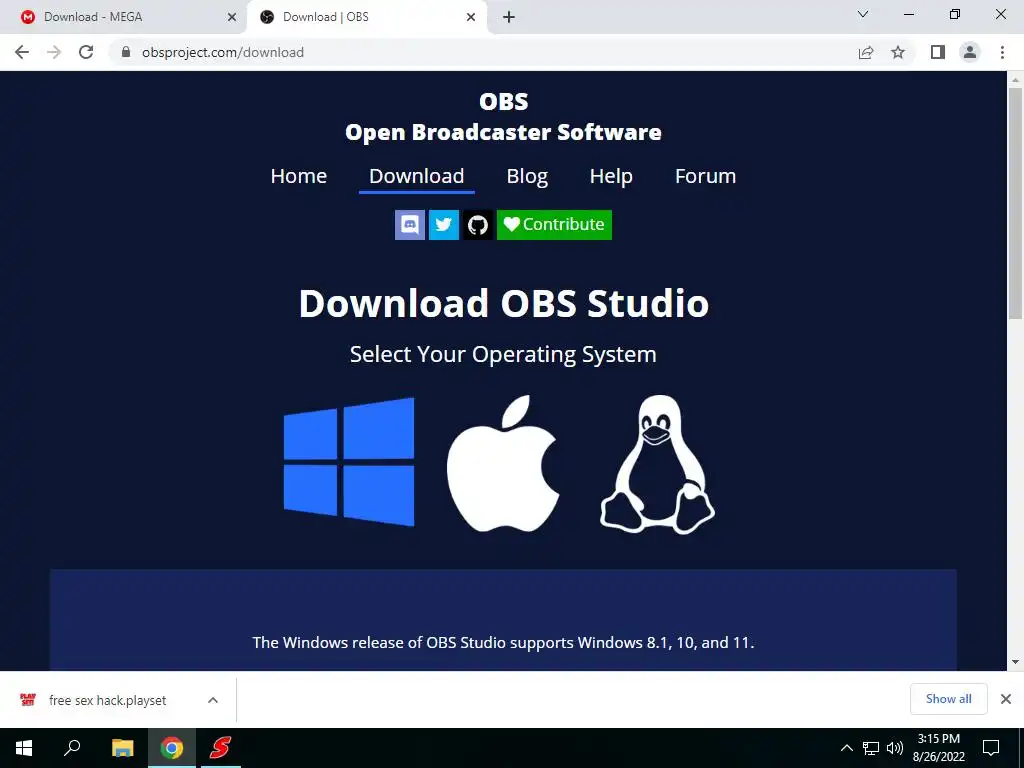Open the OBS Discord icon link
The image size is (1024, 768).
click(410, 225)
